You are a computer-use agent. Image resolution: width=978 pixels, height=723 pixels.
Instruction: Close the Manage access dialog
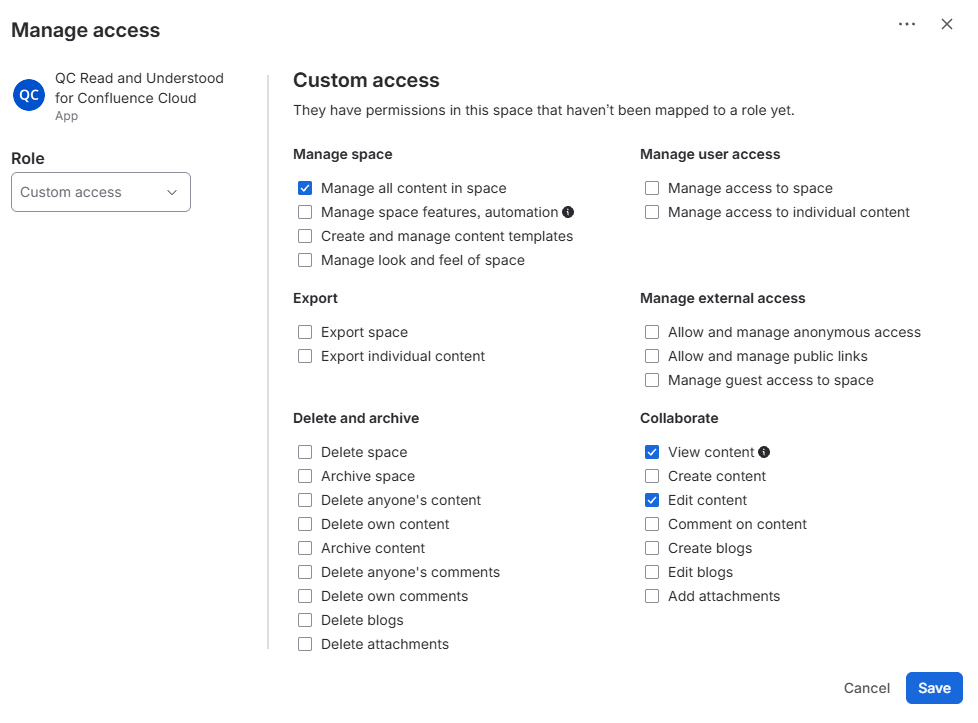pos(946,24)
